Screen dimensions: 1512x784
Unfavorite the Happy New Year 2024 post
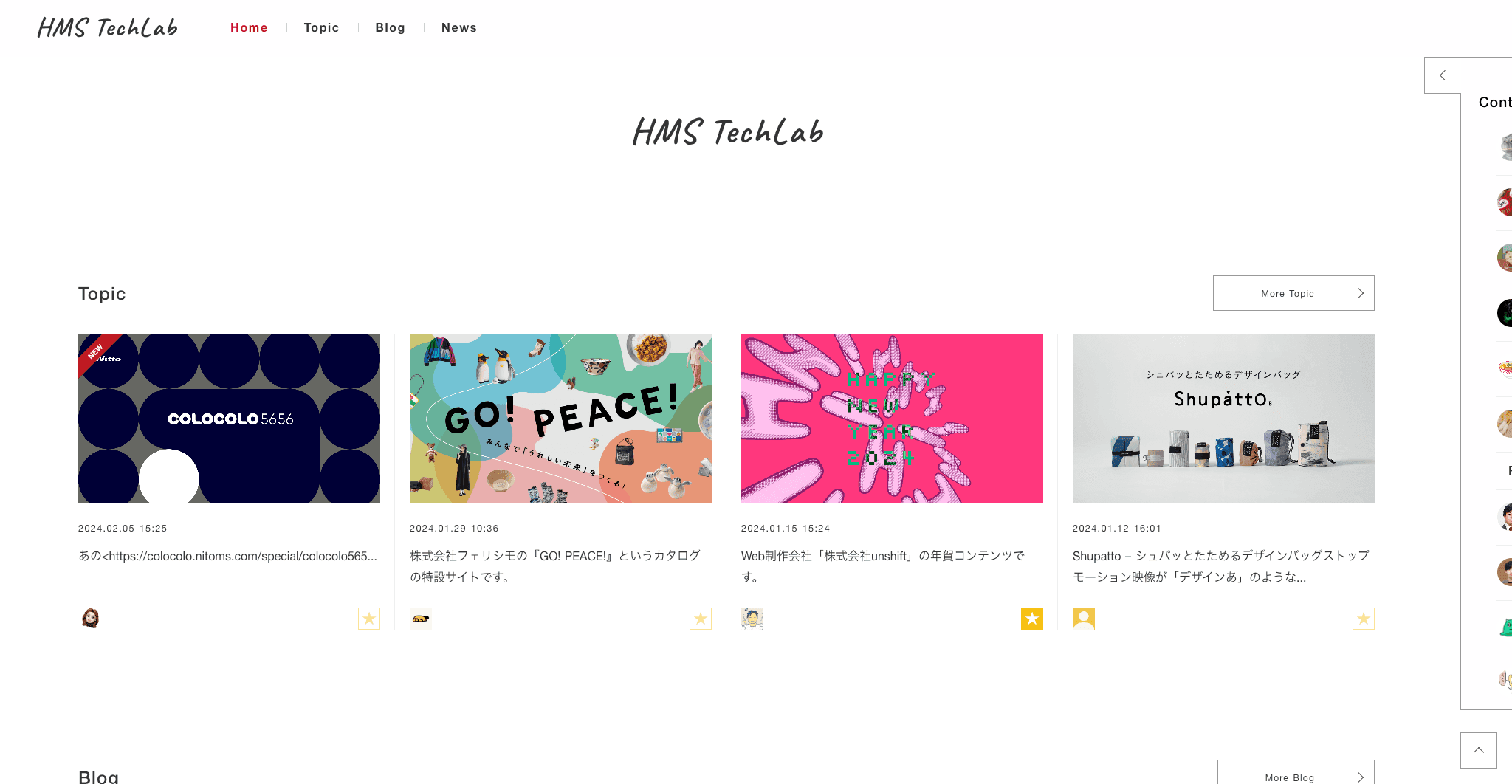pos(1032,619)
